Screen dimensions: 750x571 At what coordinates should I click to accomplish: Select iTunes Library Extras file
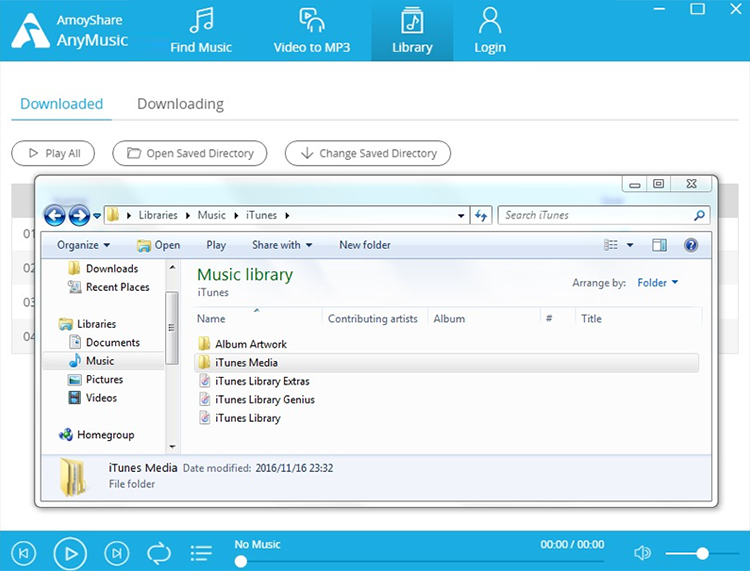pyautogui.click(x=254, y=381)
